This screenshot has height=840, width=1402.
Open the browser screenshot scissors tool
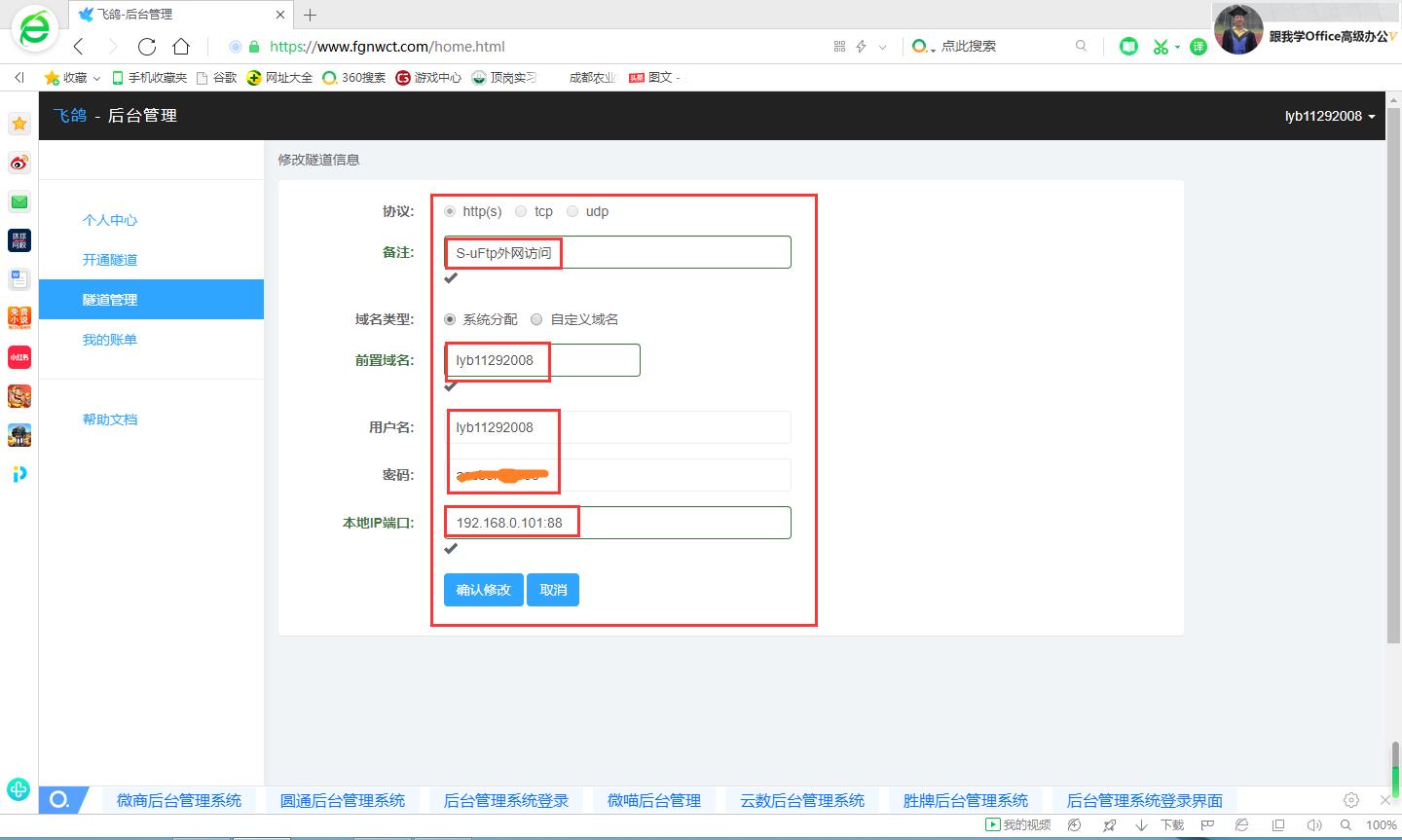1162,46
